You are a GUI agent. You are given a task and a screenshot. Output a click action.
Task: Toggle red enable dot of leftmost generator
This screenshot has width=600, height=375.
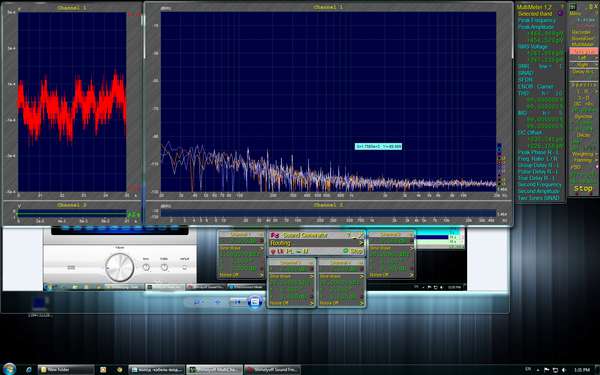coord(261,241)
